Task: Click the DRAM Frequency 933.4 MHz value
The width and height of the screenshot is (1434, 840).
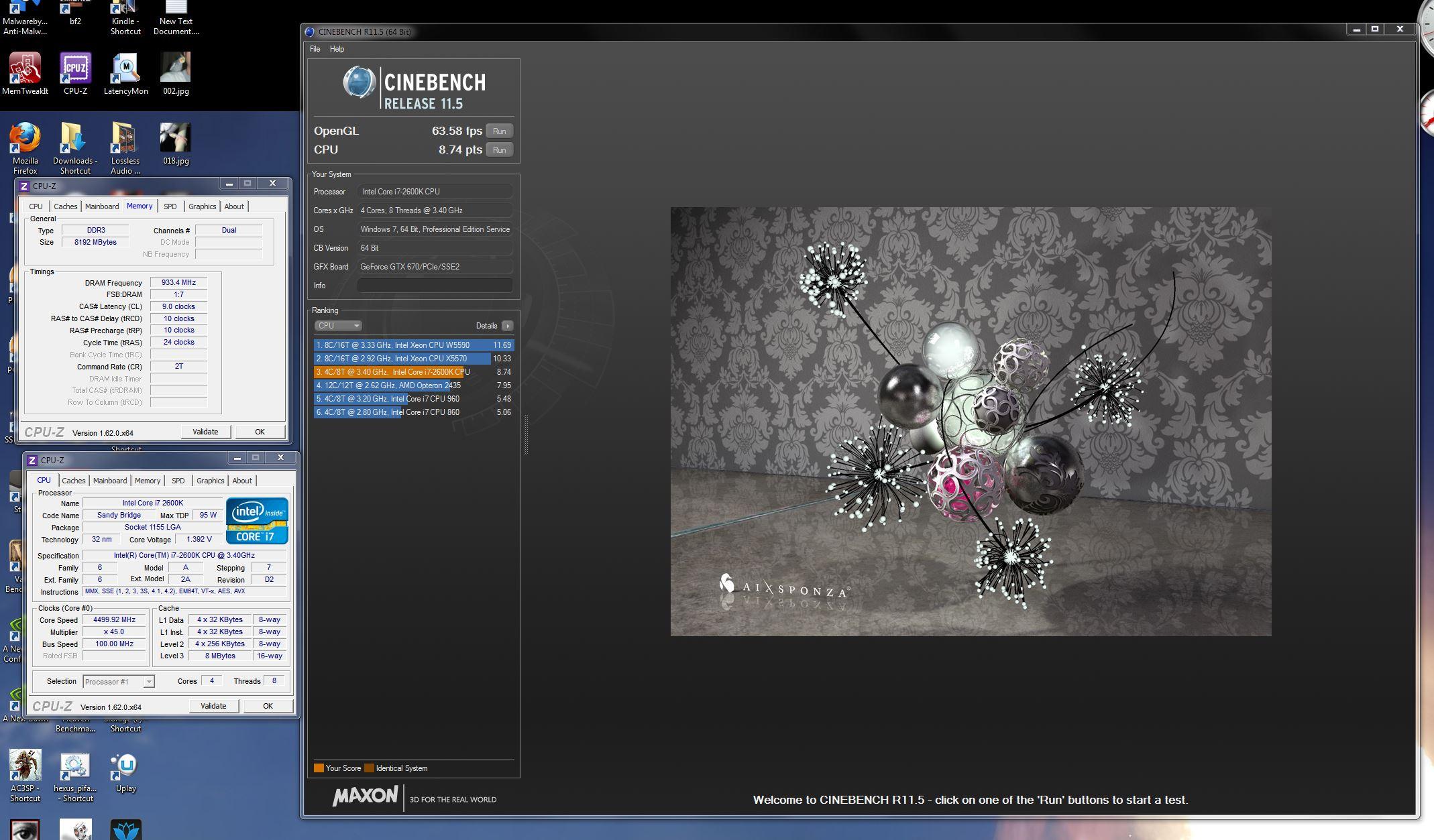Action: click(178, 283)
